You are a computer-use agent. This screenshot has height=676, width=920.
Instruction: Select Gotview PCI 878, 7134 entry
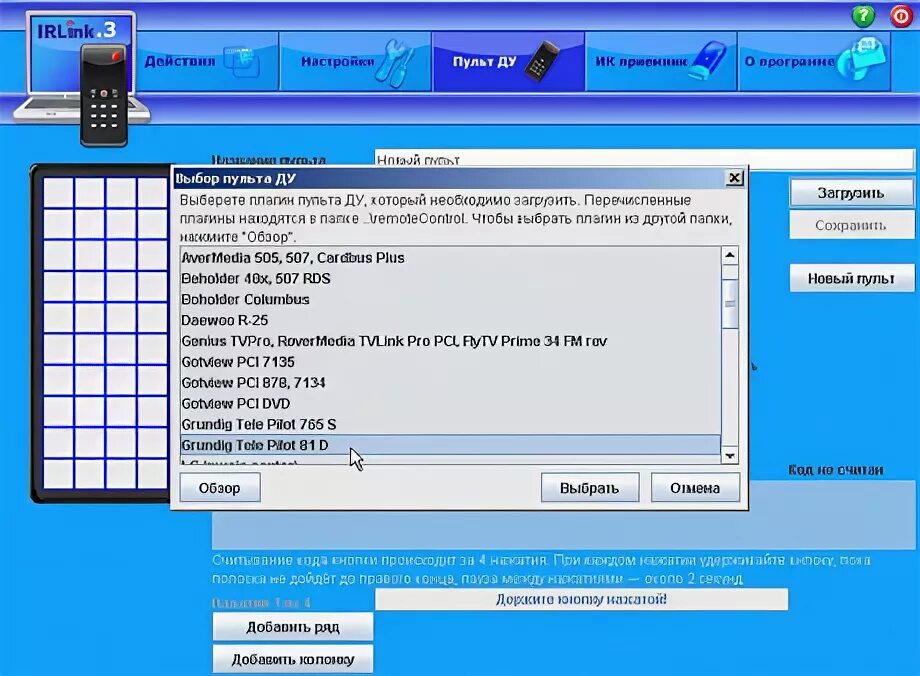pyautogui.click(x=450, y=383)
